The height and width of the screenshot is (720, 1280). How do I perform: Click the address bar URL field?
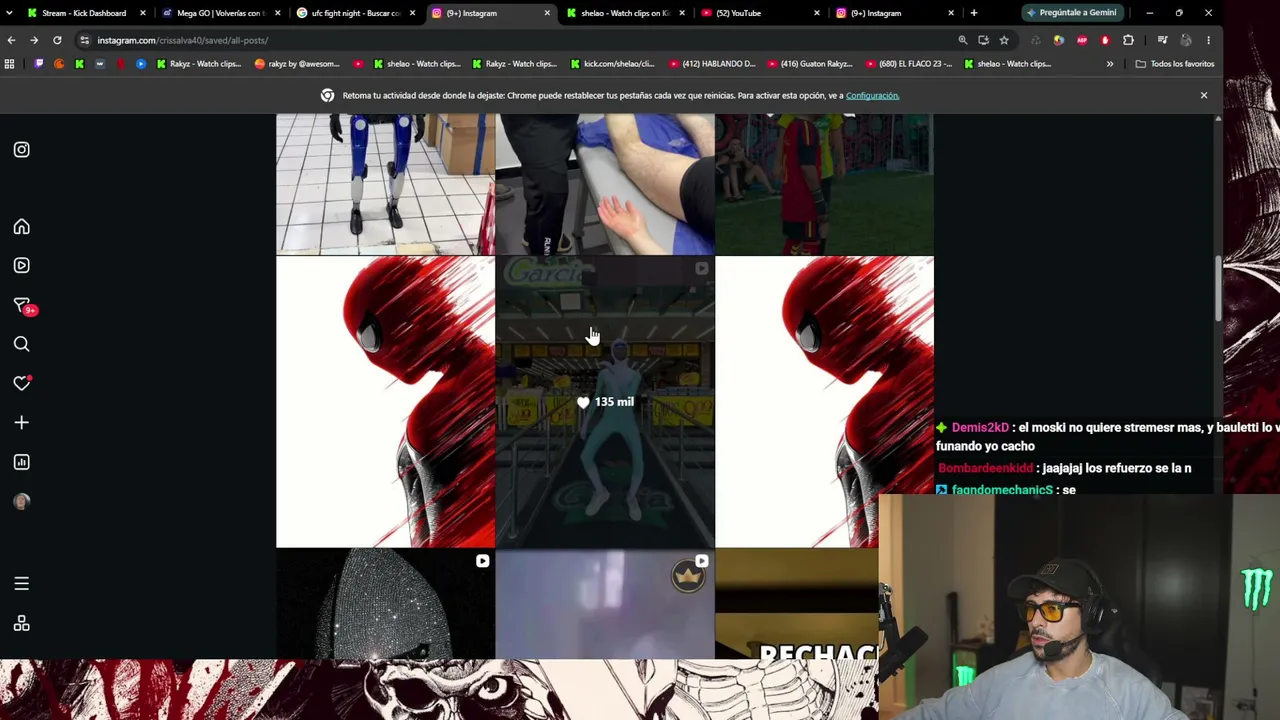pos(520,40)
